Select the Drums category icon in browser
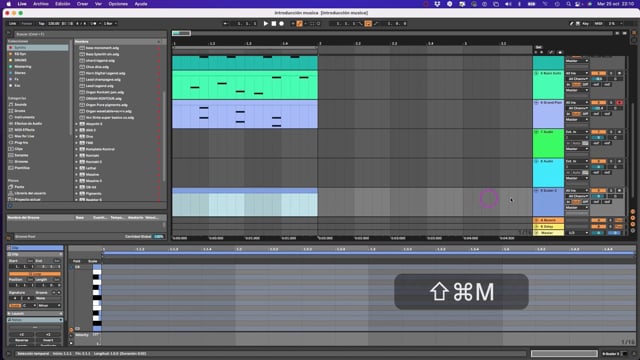 tap(11, 111)
